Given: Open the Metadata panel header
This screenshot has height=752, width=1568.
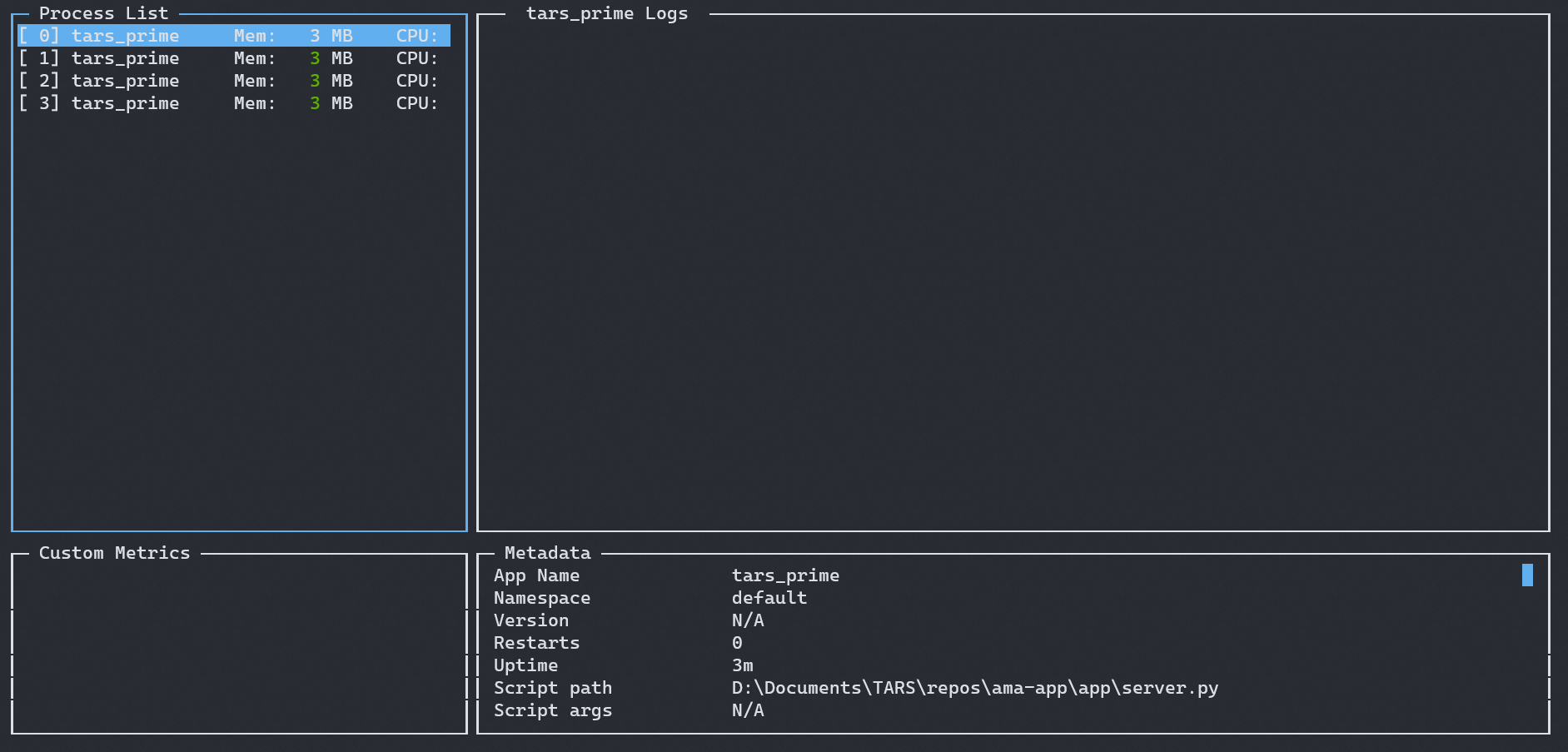Looking at the screenshot, I should tap(546, 552).
